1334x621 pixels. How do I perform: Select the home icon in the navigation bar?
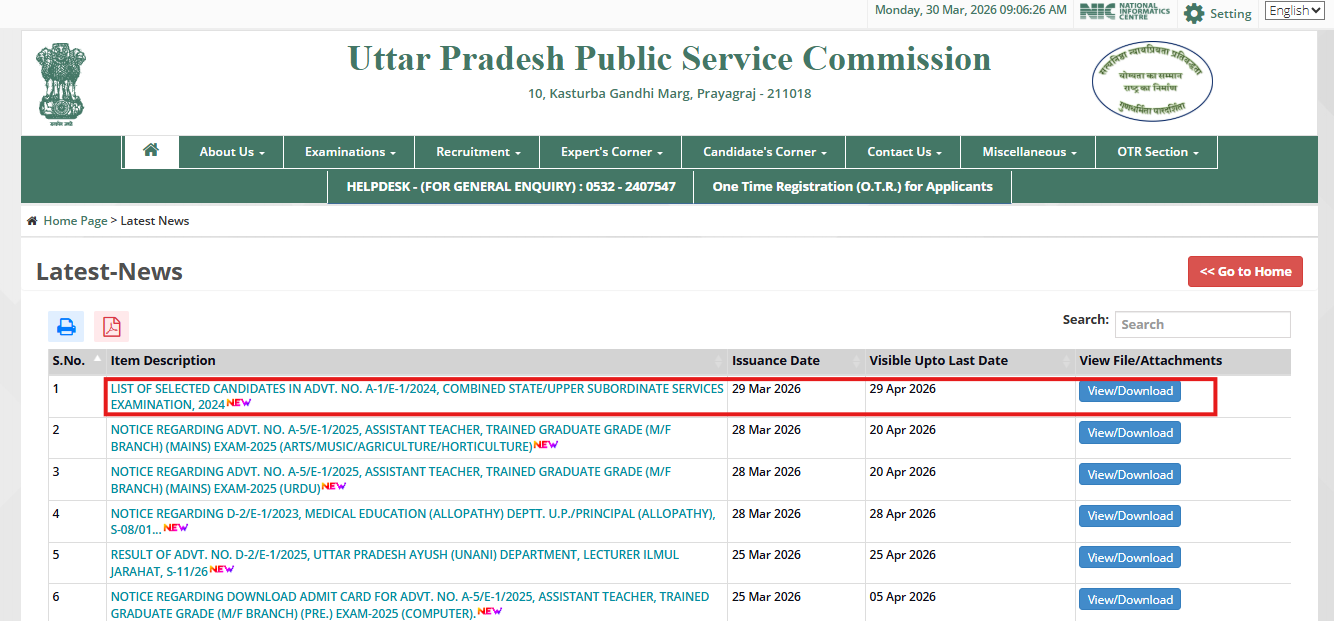pyautogui.click(x=150, y=151)
